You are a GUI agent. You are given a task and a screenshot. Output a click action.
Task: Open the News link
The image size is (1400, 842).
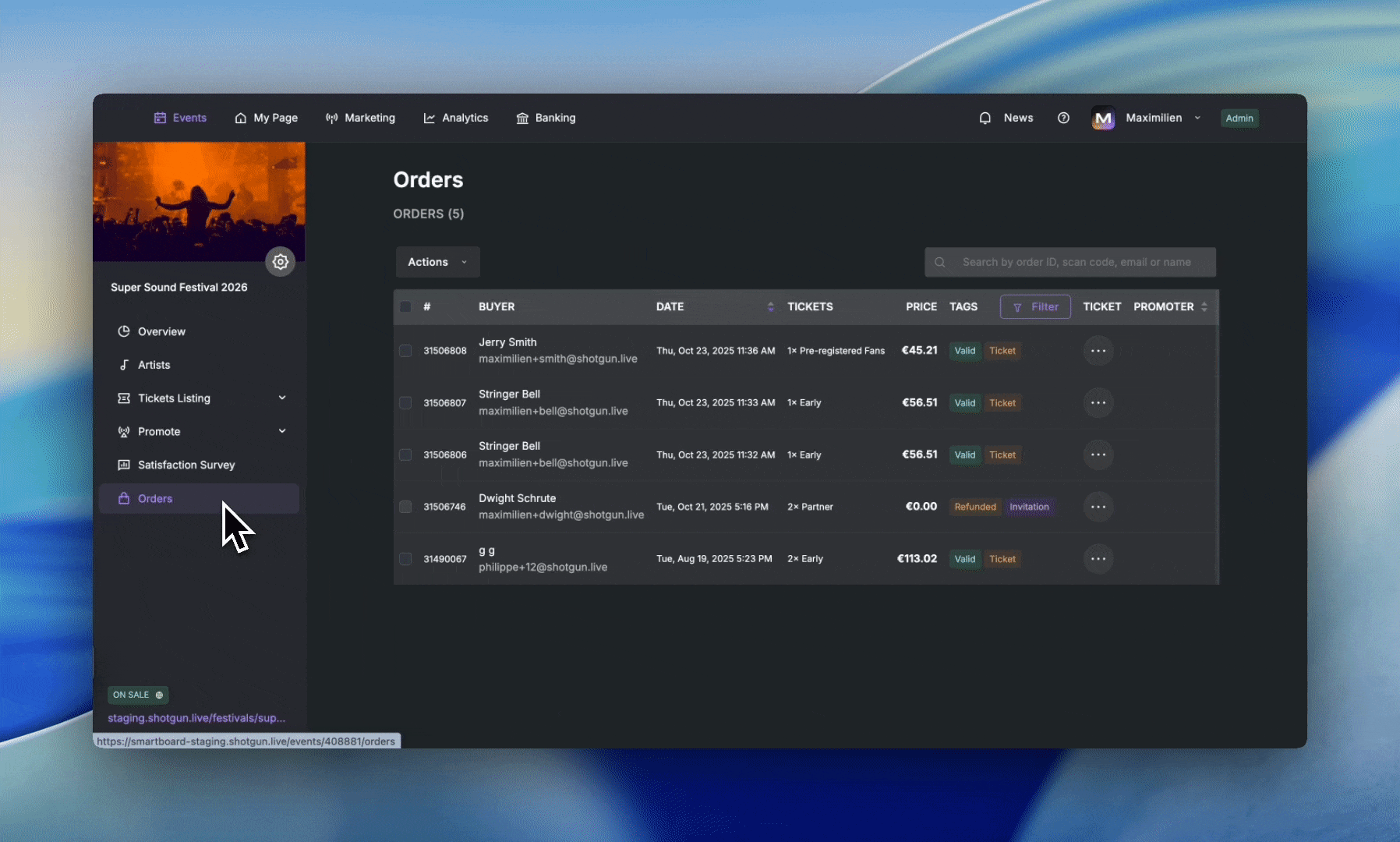[x=1018, y=118]
